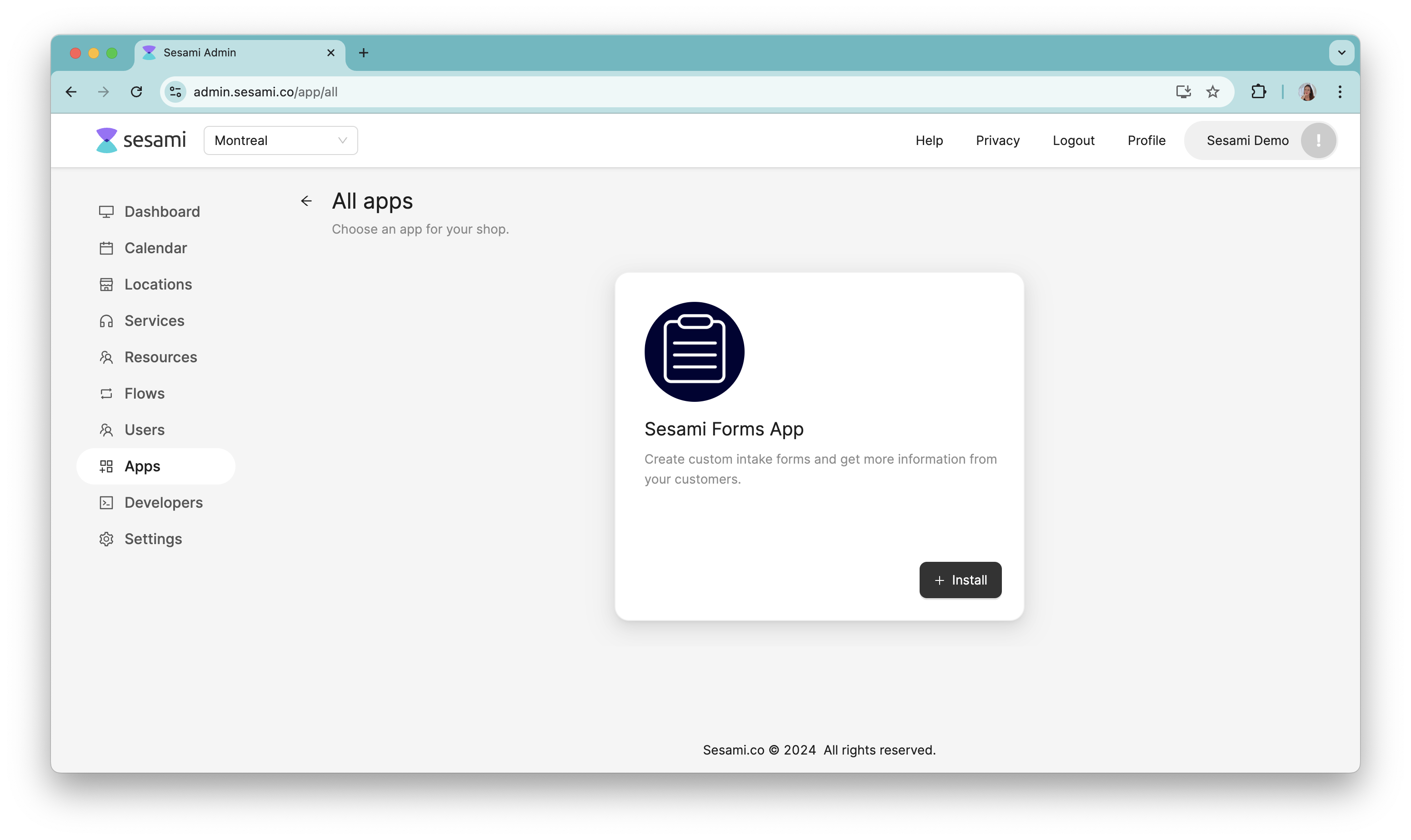
Task: Open the Chrome three-dot menu
Action: [1339, 92]
